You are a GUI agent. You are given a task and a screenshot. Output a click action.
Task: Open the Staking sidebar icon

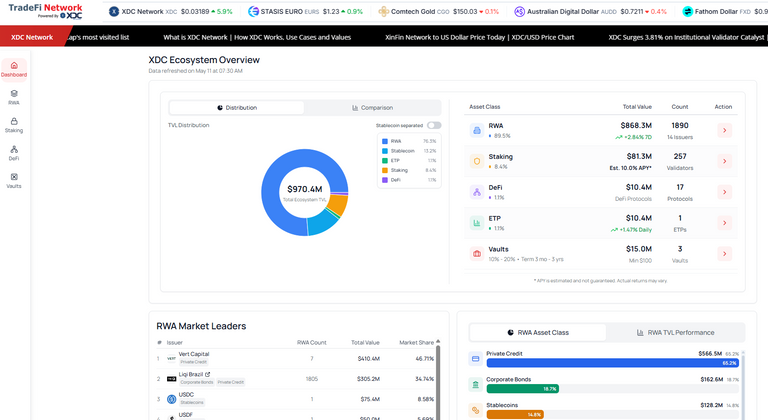coord(14,125)
